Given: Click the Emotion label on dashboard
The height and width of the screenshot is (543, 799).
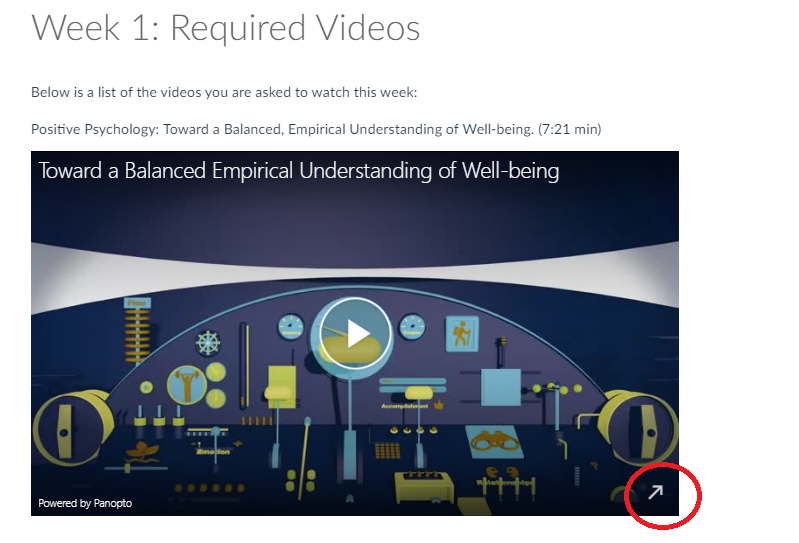Looking at the screenshot, I should click(213, 452).
